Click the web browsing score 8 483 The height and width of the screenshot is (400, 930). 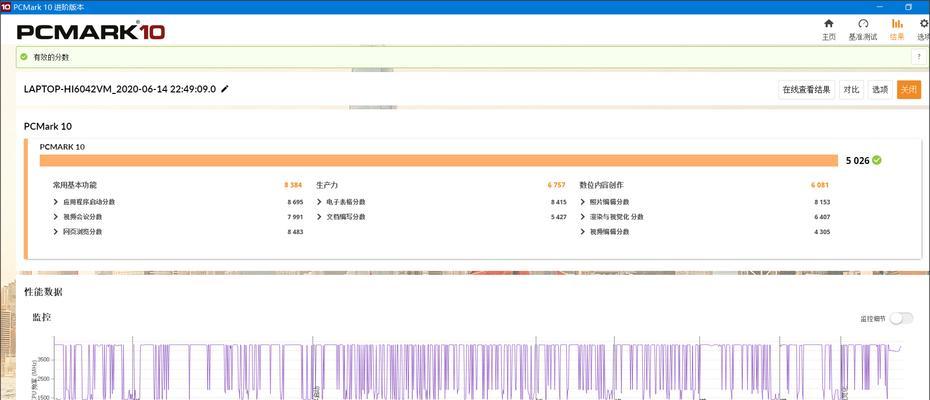pyautogui.click(x=295, y=231)
